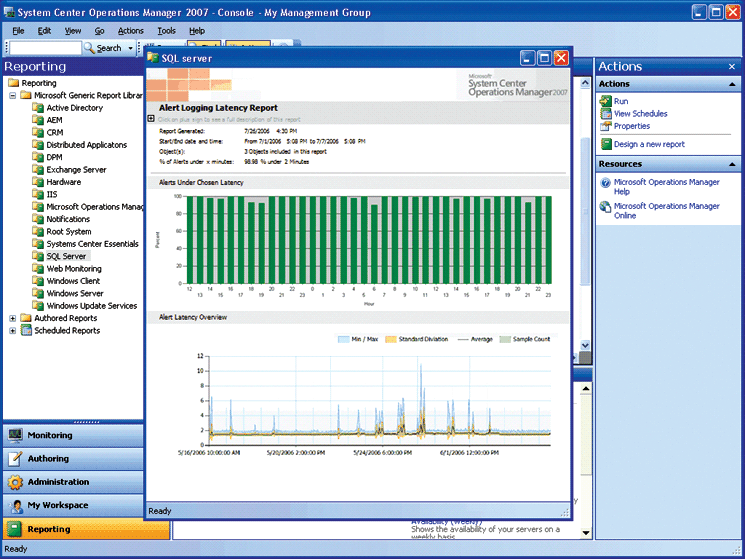Expand the Scheduled Reports tree node
745x559 pixels.
[x=13, y=331]
